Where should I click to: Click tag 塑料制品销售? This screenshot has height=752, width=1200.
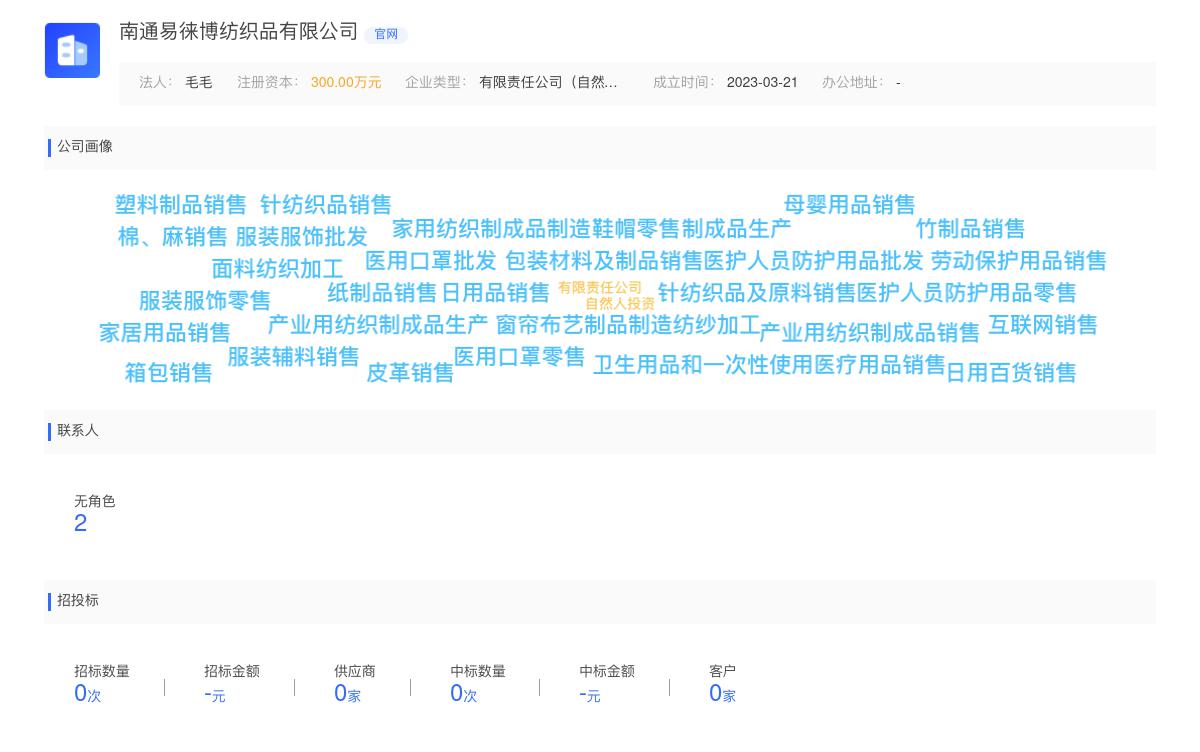tap(181, 205)
